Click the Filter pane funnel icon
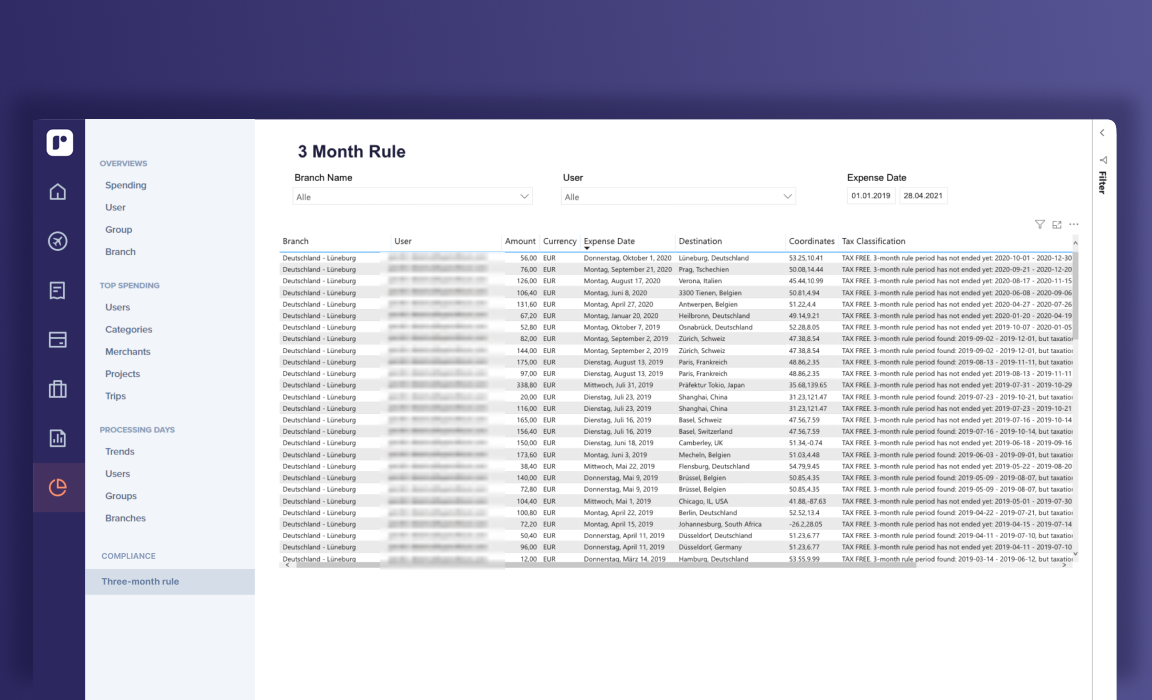This screenshot has height=700, width=1152. (x=1103, y=160)
